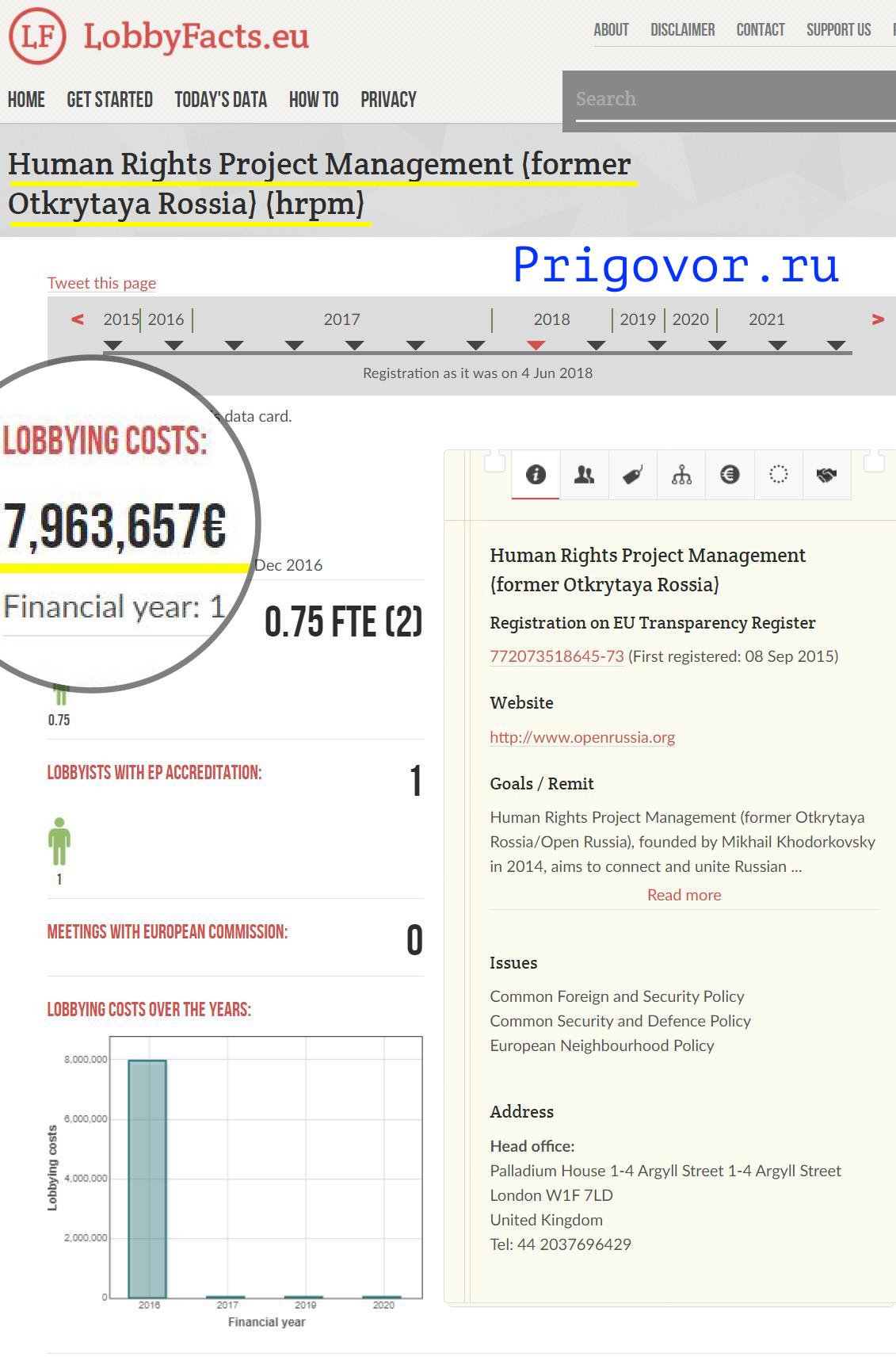Image resolution: width=896 pixels, height=1357 pixels.
Task: Click the 'Registration on EU Transparency Register' heading
Action: (653, 623)
